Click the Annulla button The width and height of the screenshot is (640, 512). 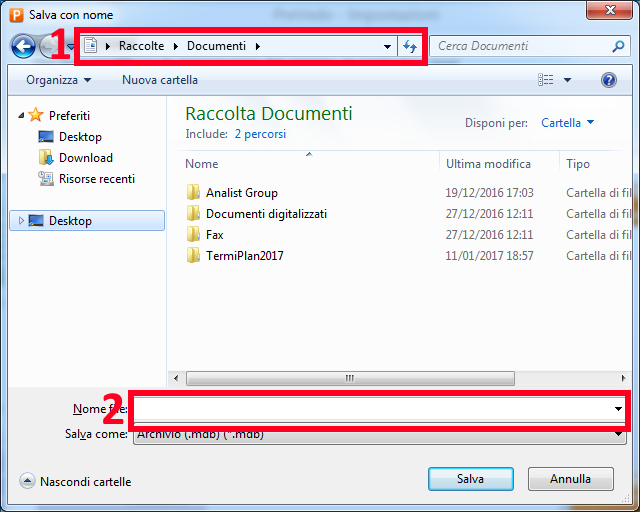point(571,479)
